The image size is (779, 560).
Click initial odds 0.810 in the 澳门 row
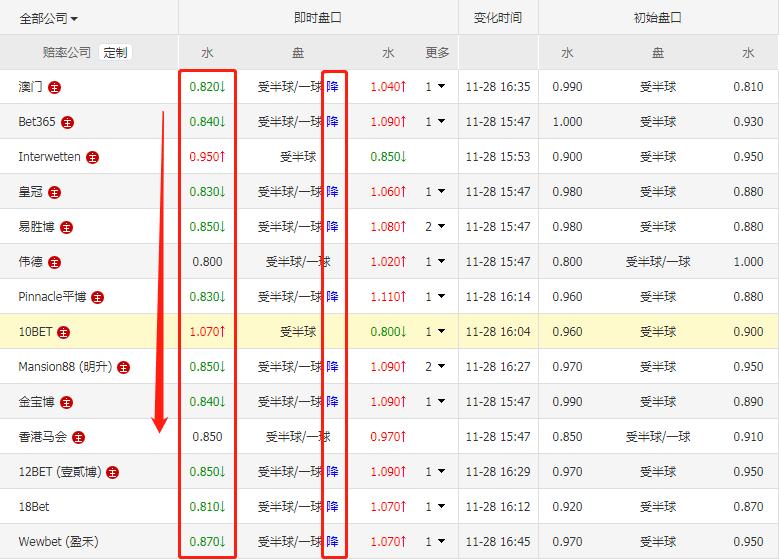(x=748, y=87)
